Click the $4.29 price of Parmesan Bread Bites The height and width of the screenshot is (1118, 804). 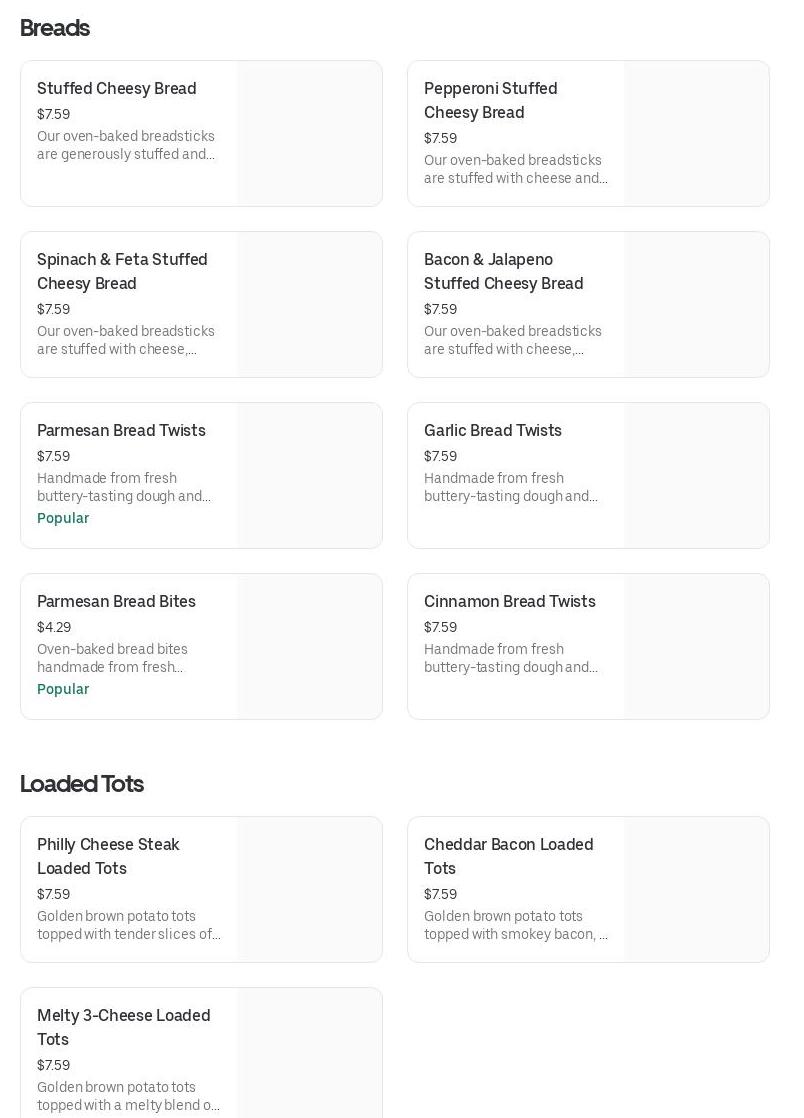54,628
